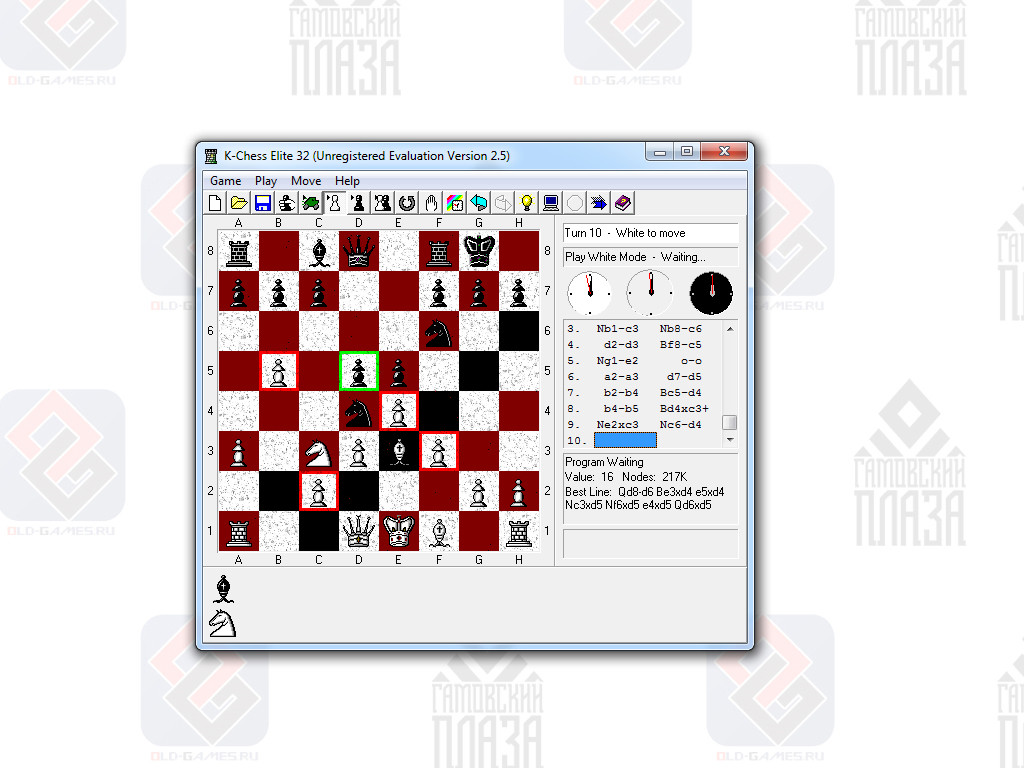Open the rainbow clock options icon

(x=455, y=203)
